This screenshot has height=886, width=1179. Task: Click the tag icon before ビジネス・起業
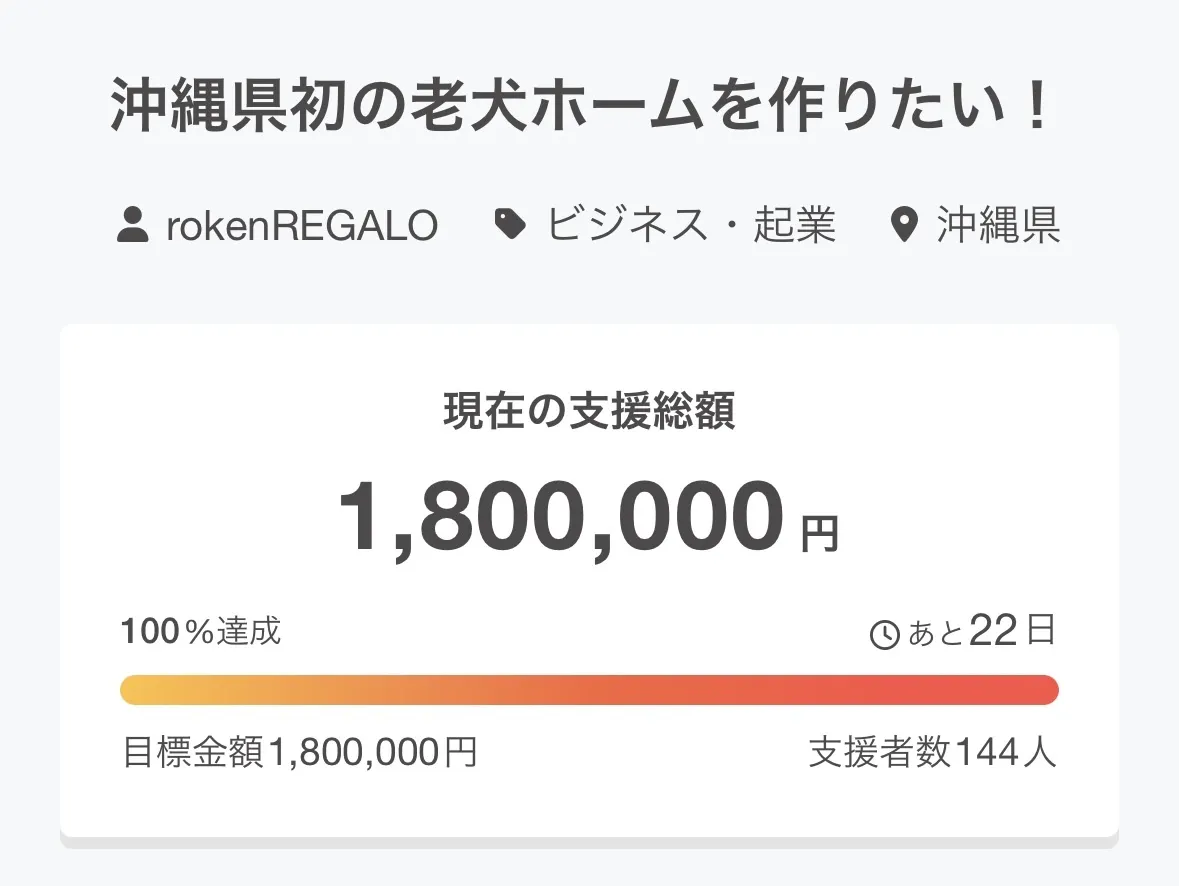click(x=511, y=226)
